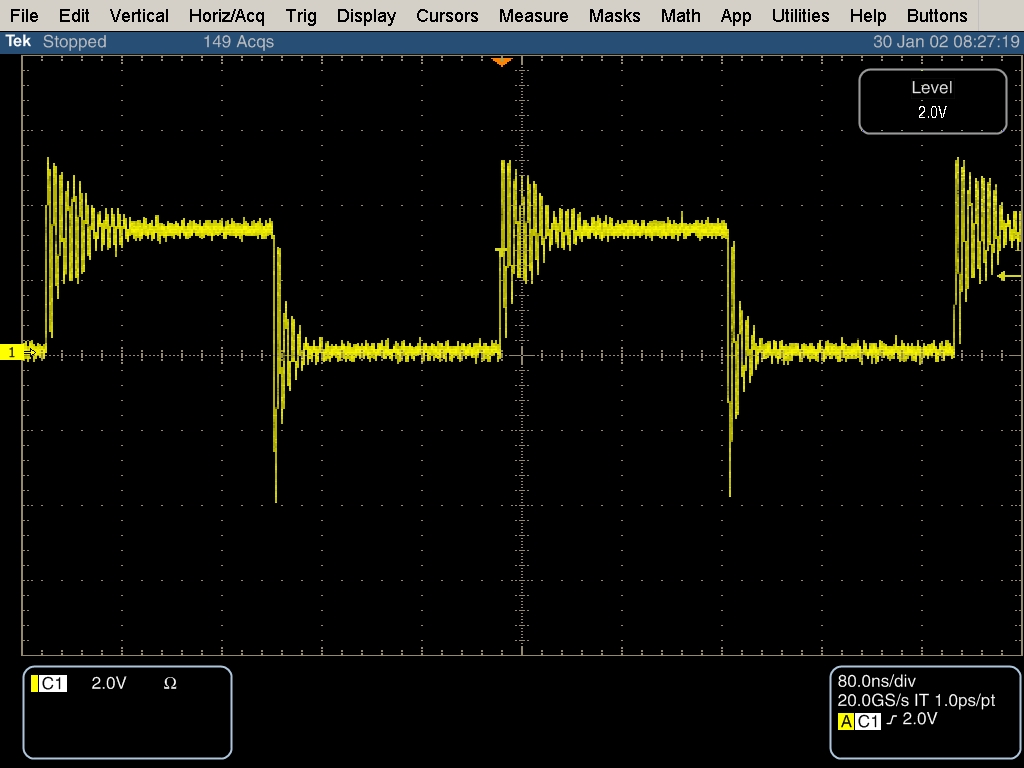Open the Help menu
The height and width of the screenshot is (768, 1024).
click(x=868, y=16)
